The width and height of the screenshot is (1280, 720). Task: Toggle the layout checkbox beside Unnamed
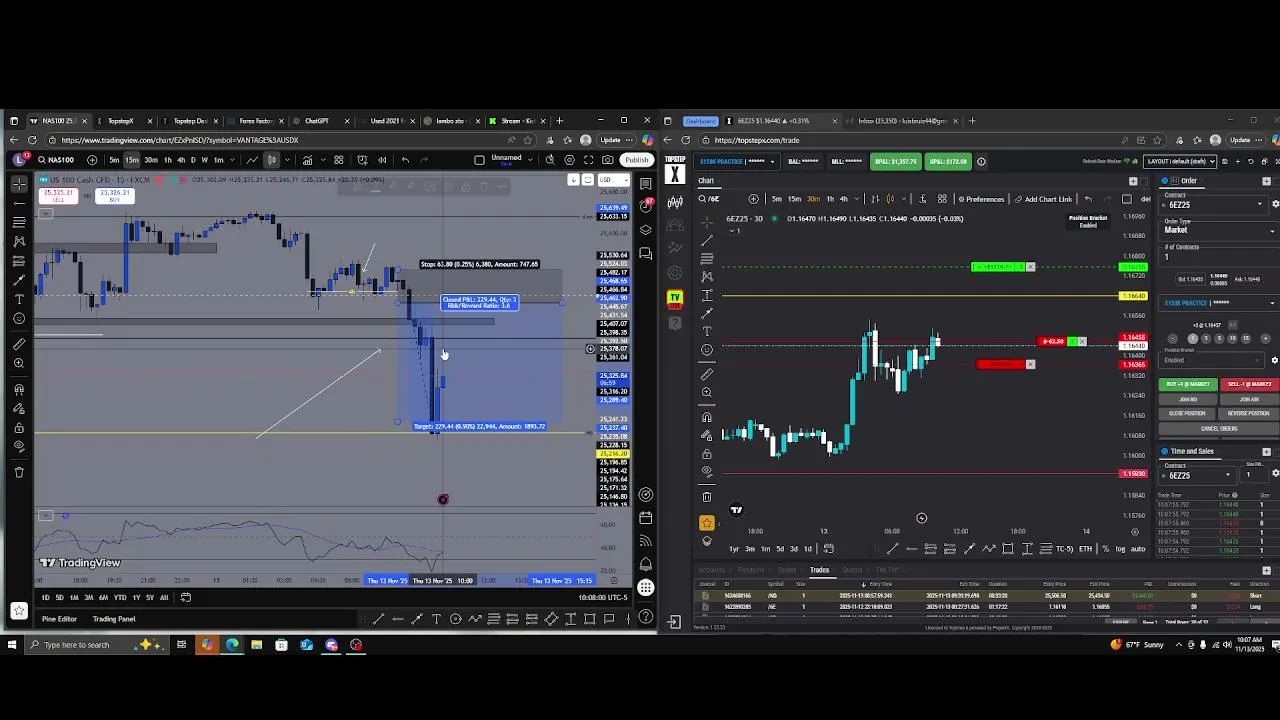click(479, 159)
